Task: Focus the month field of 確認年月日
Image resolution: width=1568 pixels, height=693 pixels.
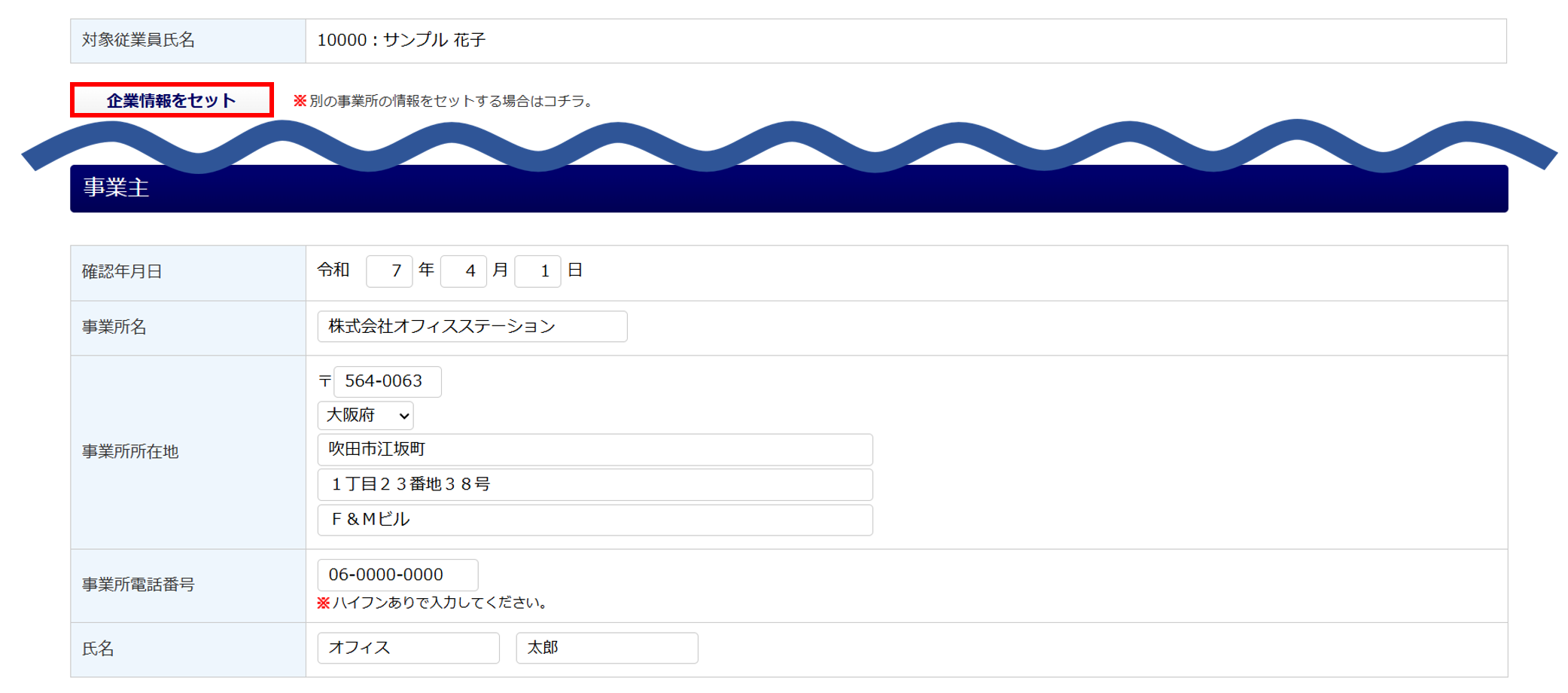Action: [x=463, y=271]
